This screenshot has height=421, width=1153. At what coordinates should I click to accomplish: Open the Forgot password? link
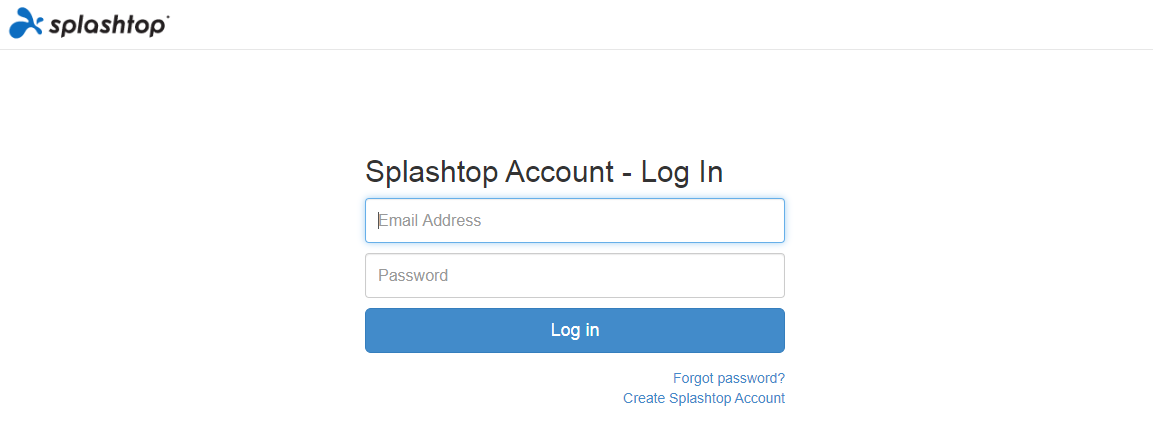click(728, 378)
